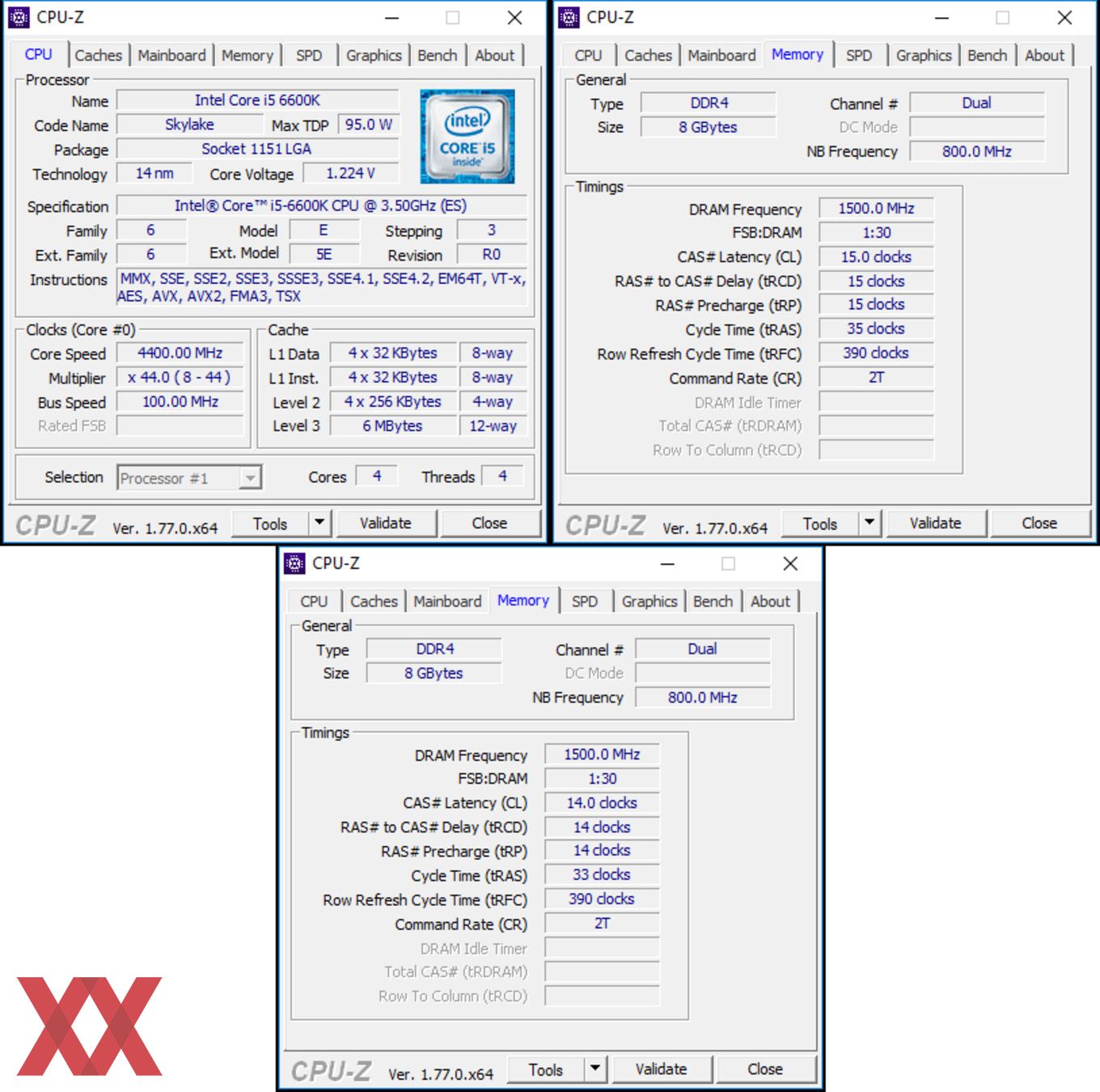Open the Bench tab in the top-right window
The image size is (1100, 1092).
pos(987,55)
